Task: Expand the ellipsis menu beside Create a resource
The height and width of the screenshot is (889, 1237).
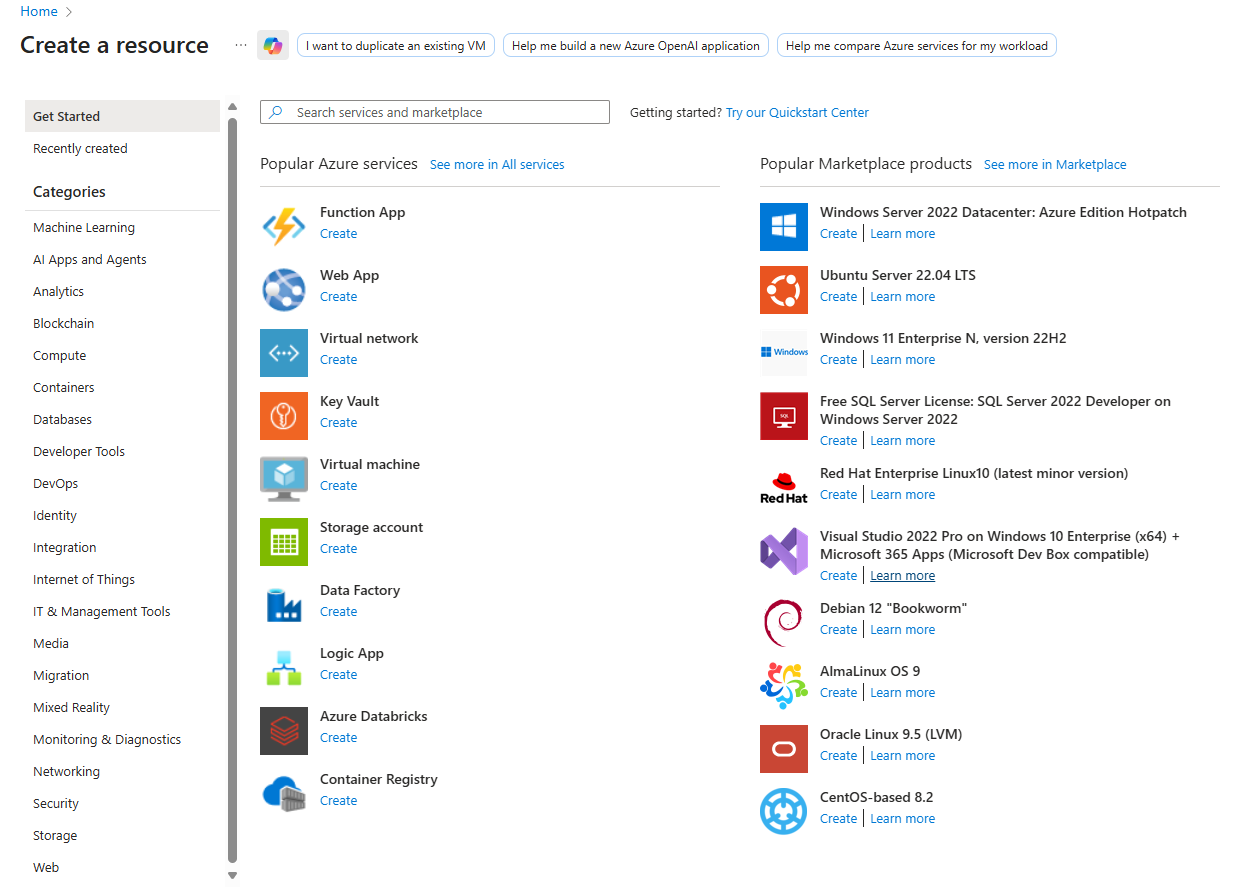Action: click(240, 45)
